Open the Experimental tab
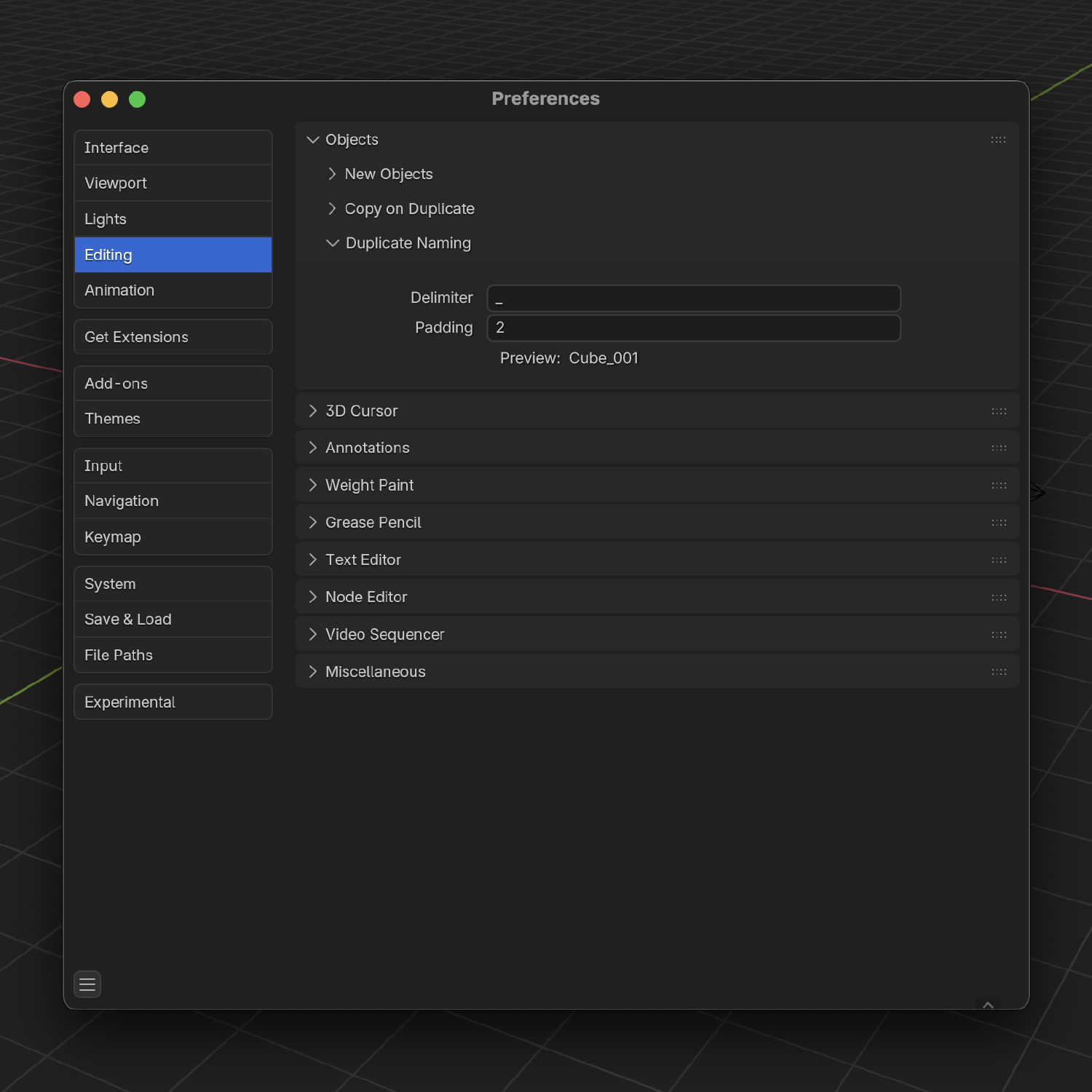Viewport: 1092px width, 1092px height. pos(173,703)
